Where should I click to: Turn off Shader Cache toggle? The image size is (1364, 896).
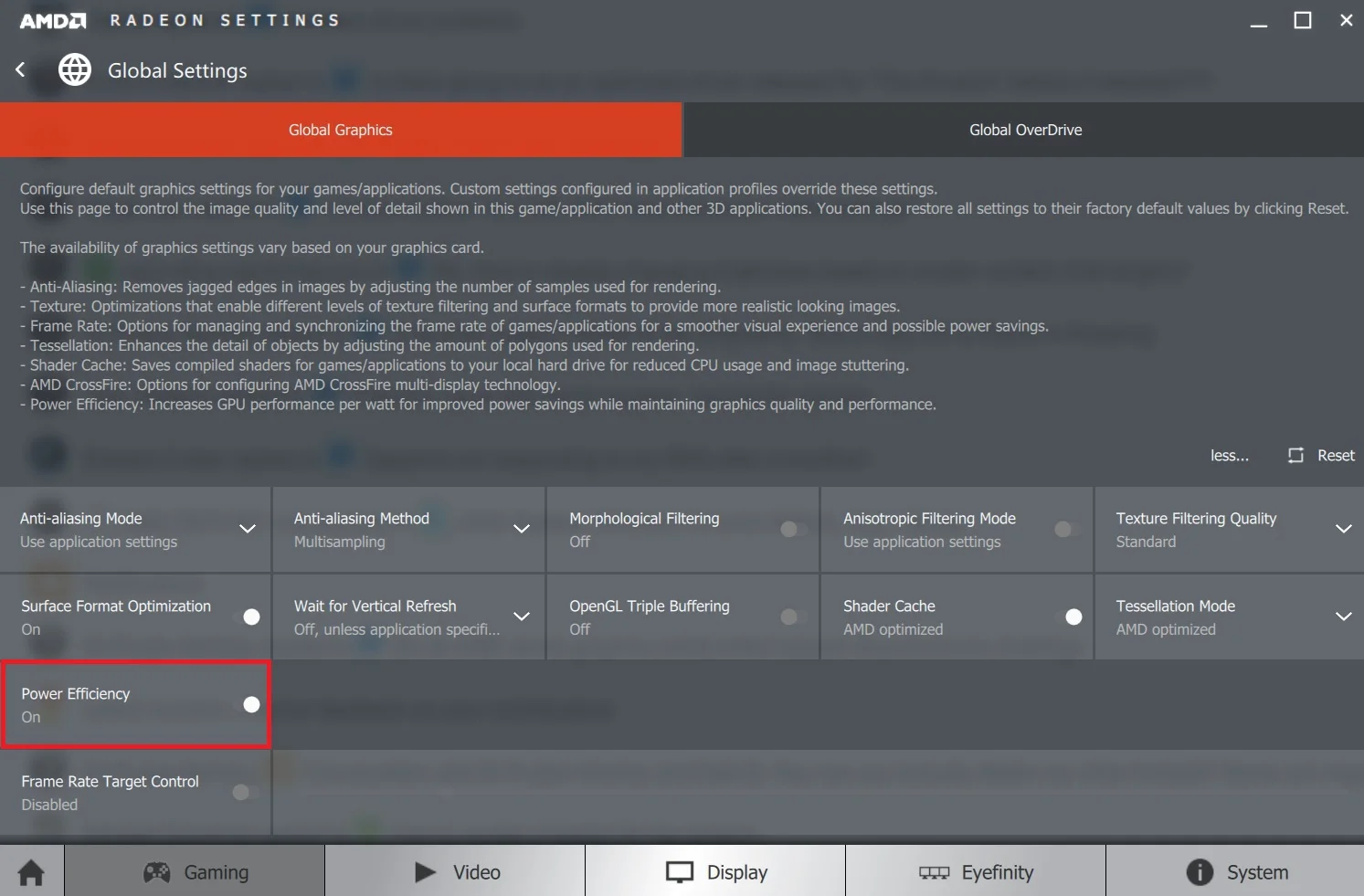(x=1068, y=617)
